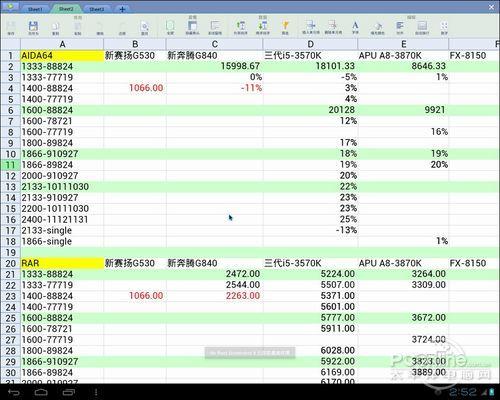
Task: Toggle the Wrap Text icon
Action: 422,28
